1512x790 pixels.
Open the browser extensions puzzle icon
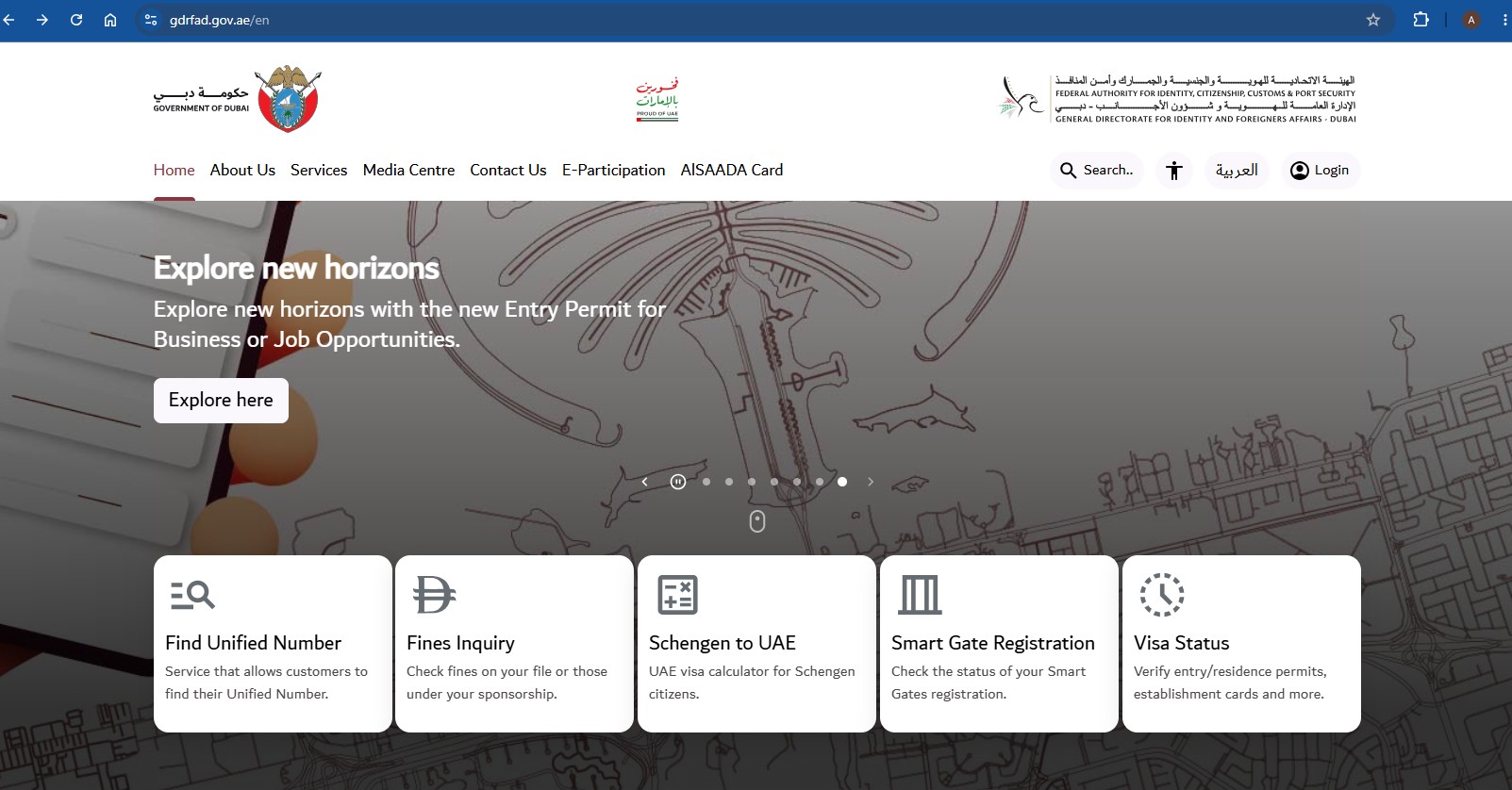pyautogui.click(x=1421, y=20)
